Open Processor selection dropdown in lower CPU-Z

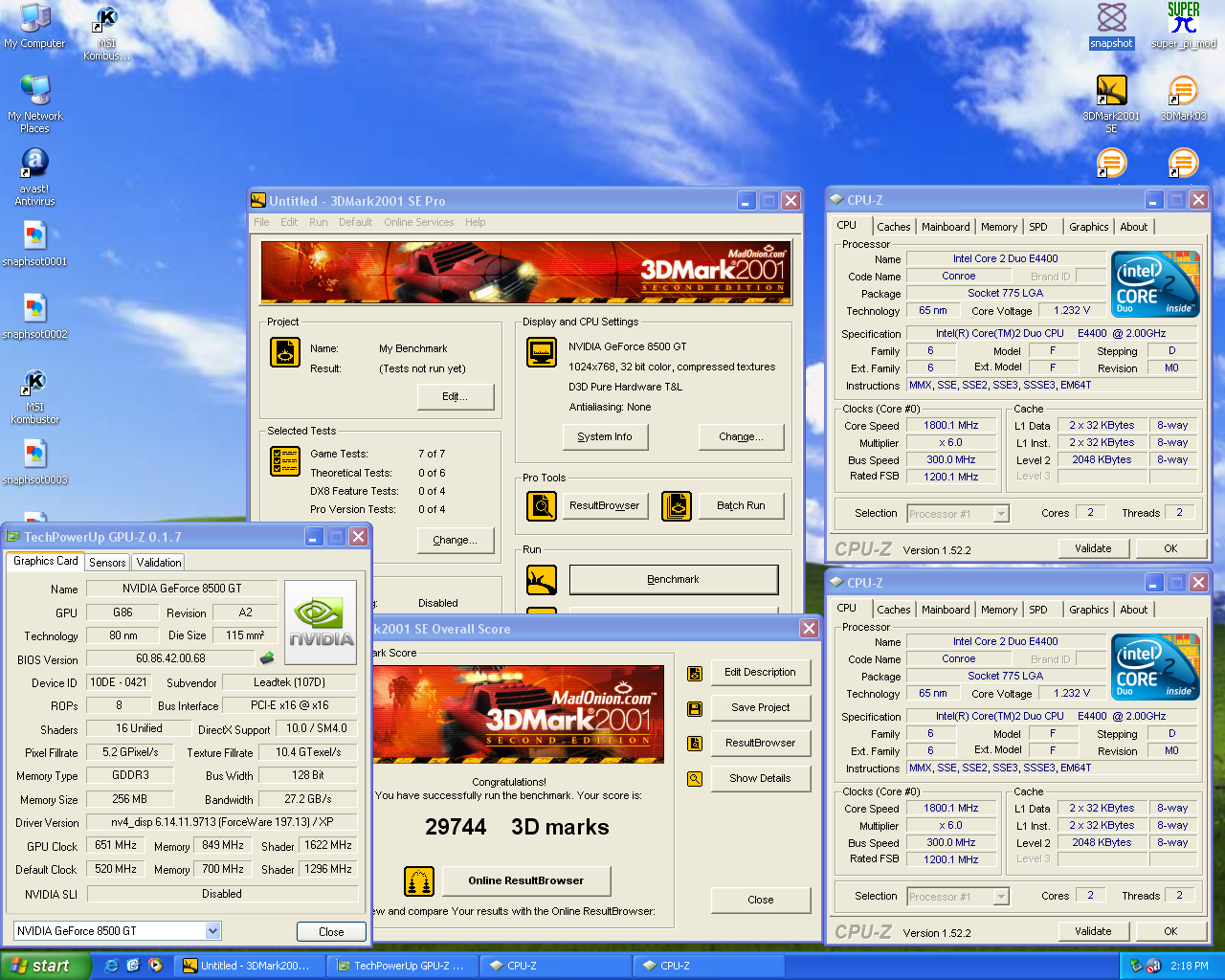point(1001,897)
